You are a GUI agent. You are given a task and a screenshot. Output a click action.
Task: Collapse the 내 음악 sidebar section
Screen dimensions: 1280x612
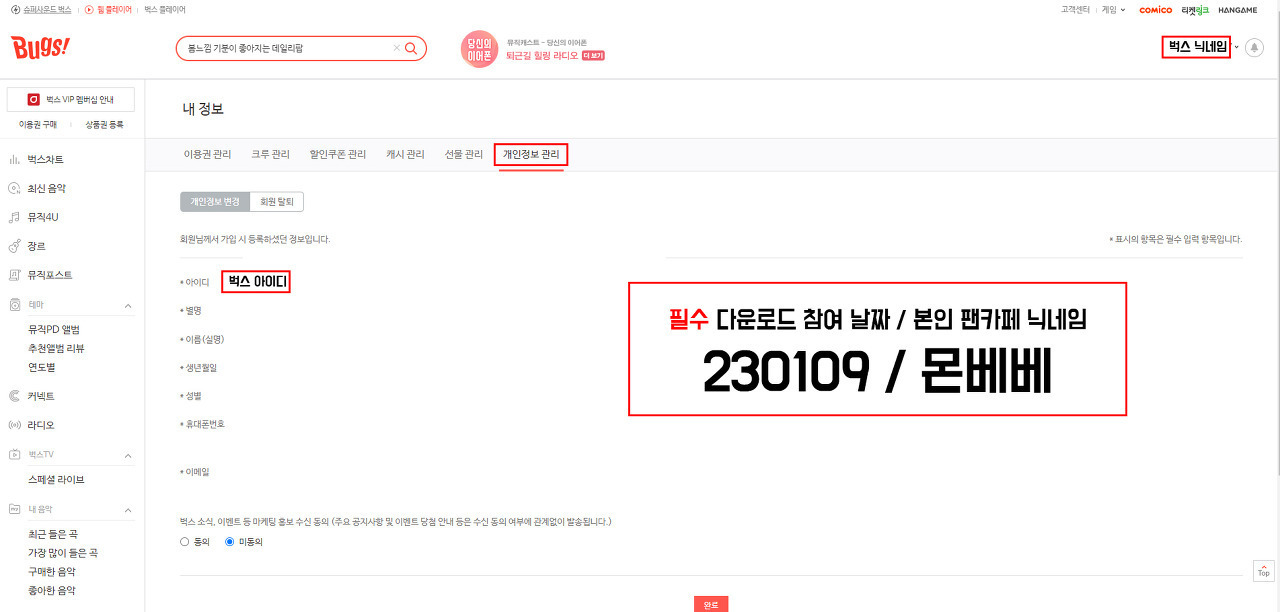tap(128, 510)
